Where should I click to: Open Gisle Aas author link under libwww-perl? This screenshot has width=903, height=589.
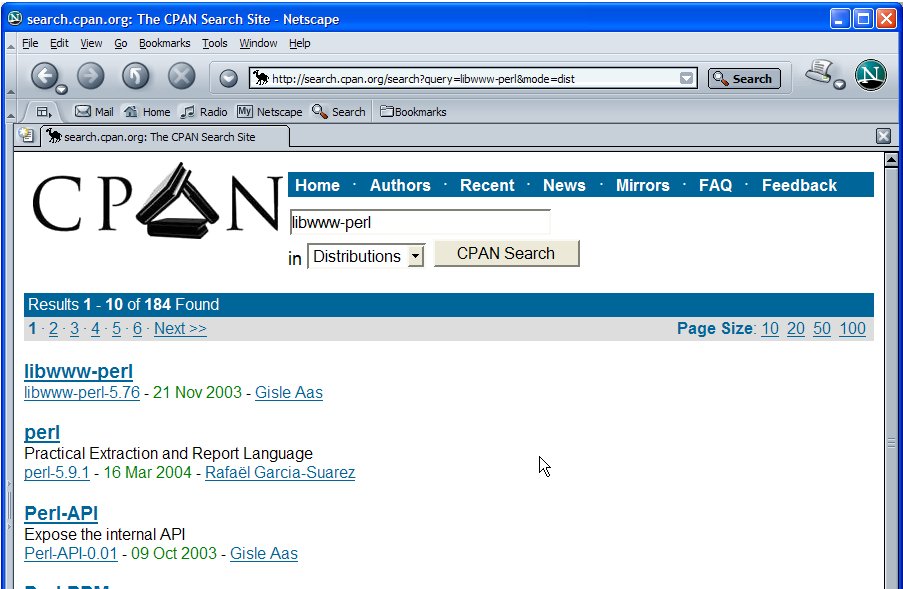click(289, 393)
